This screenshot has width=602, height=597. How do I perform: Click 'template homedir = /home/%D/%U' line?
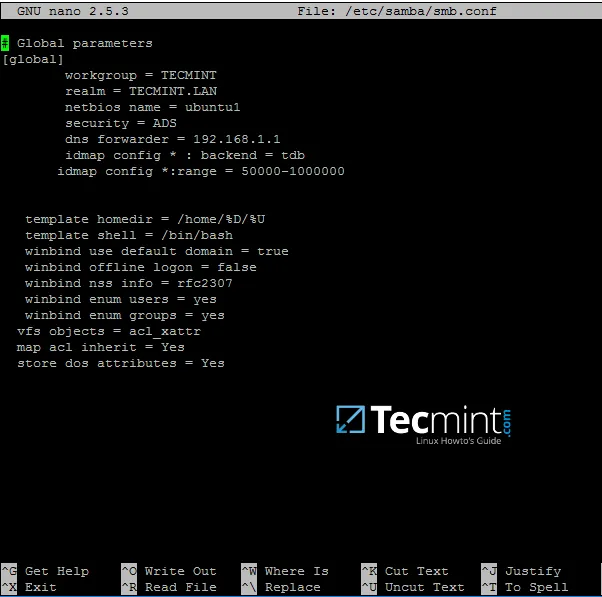click(x=145, y=220)
